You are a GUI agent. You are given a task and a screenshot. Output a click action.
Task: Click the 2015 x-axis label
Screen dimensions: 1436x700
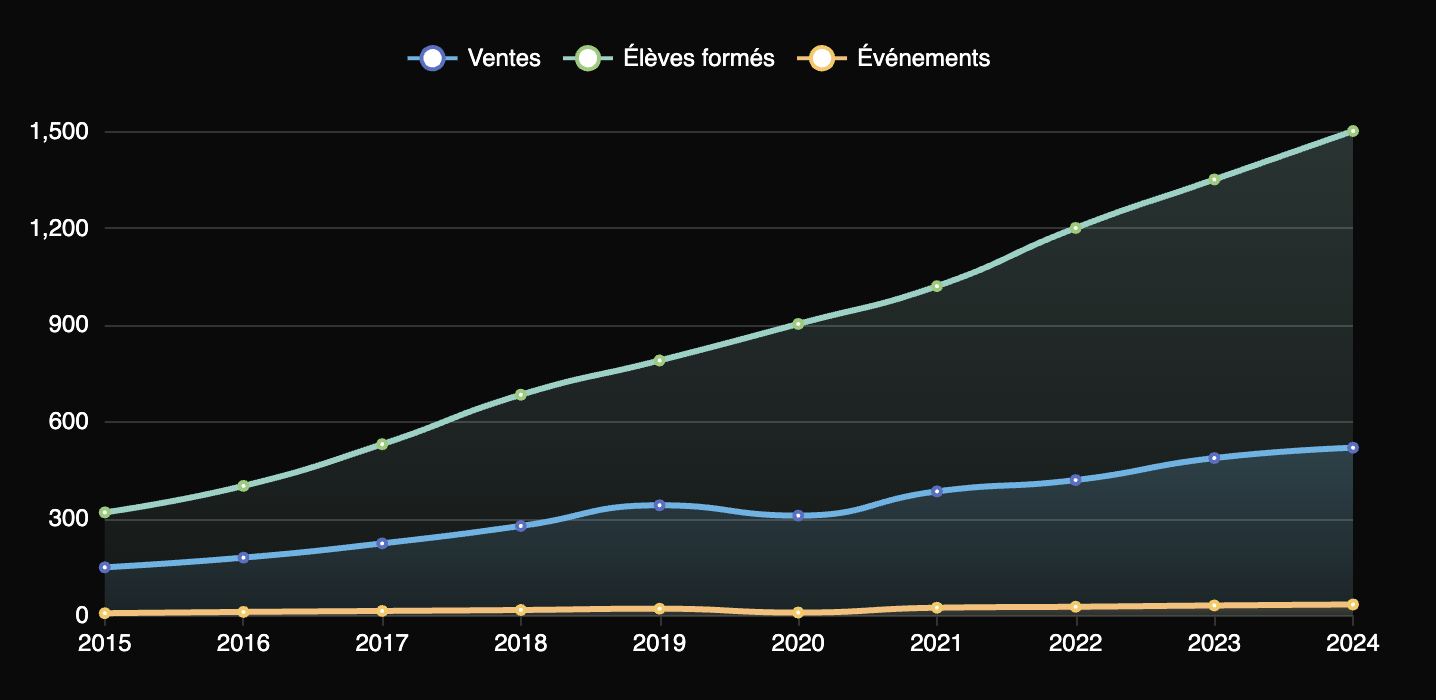coord(105,643)
